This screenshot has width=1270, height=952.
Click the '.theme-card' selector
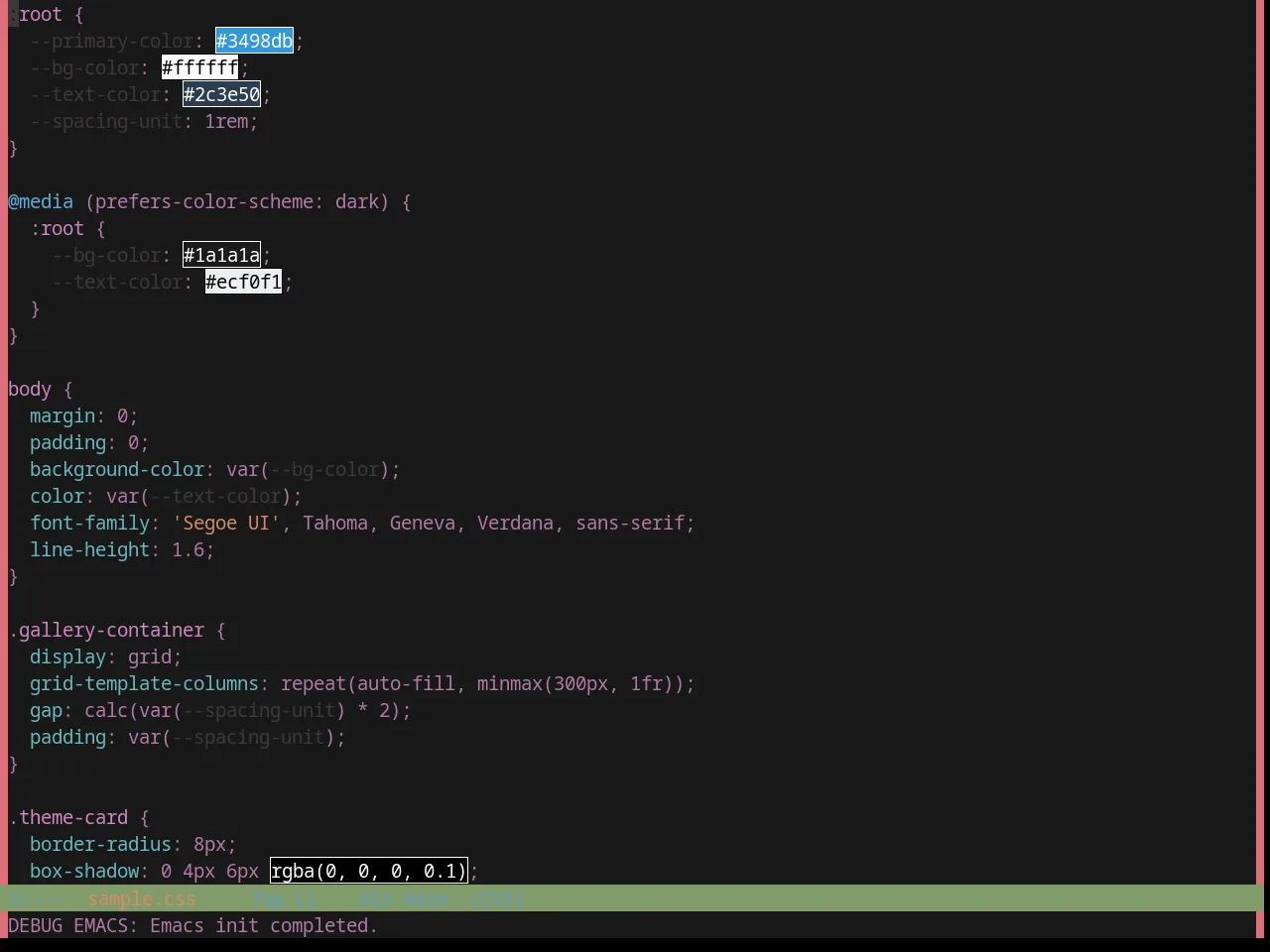[68, 817]
